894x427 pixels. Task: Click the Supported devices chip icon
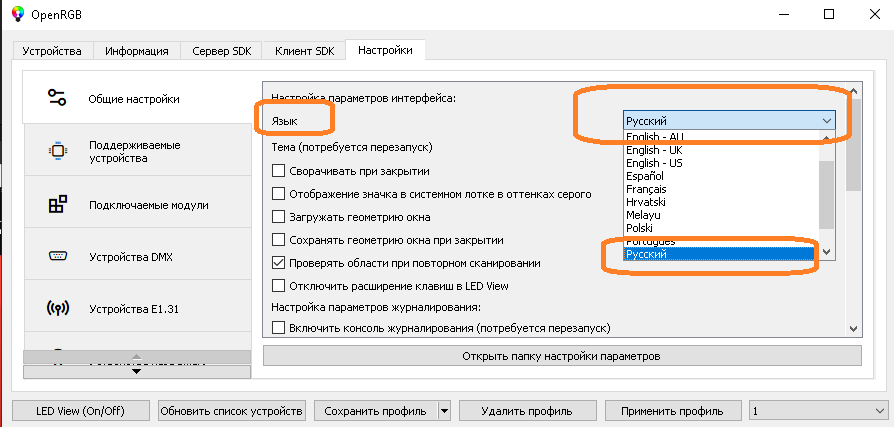coord(57,151)
